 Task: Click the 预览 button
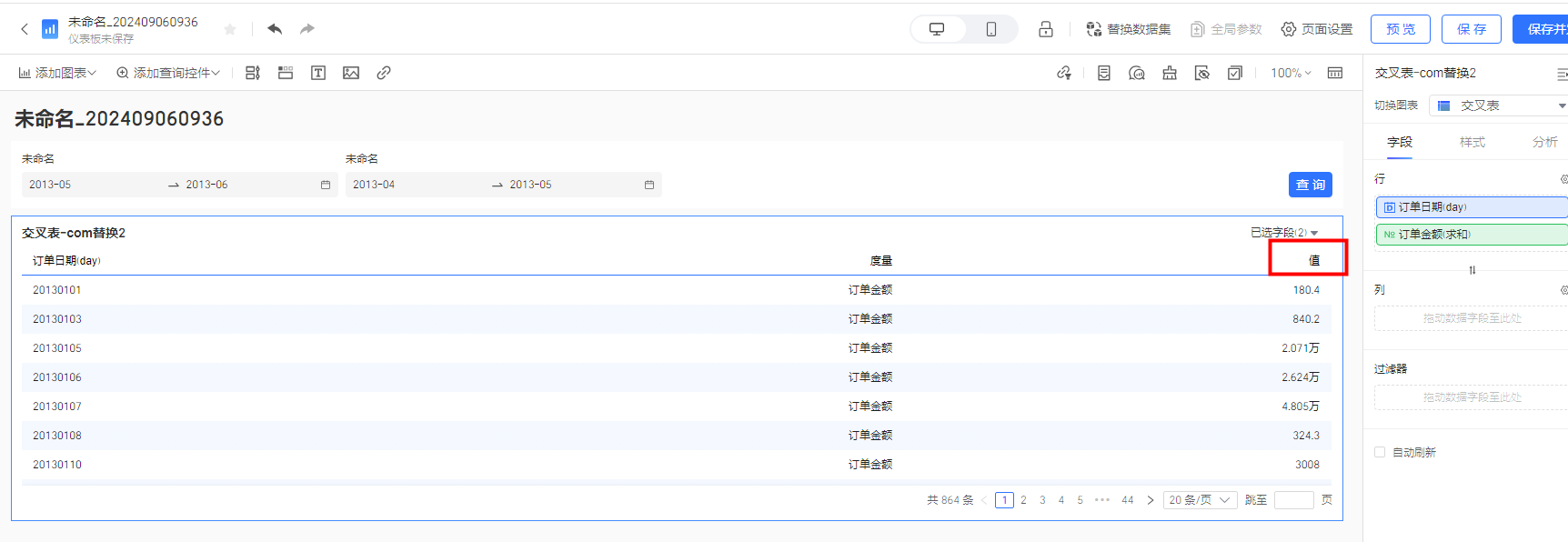(1400, 29)
